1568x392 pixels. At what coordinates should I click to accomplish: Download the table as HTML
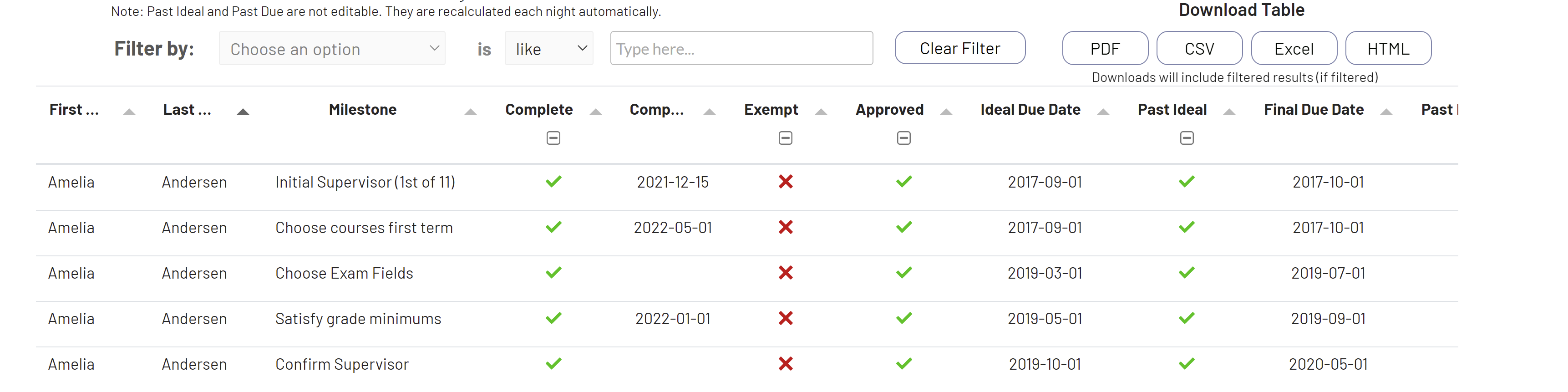click(x=1388, y=49)
